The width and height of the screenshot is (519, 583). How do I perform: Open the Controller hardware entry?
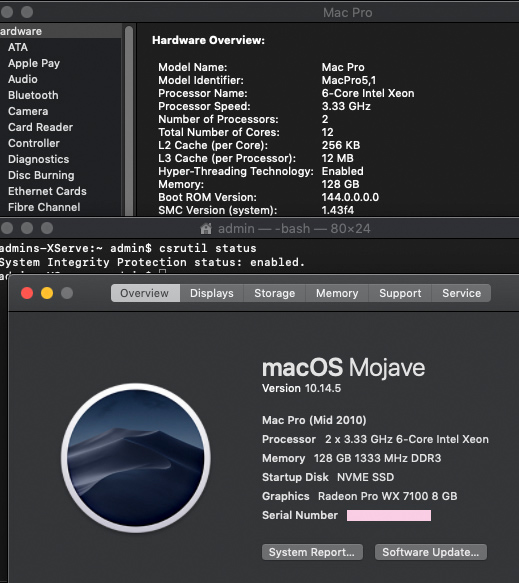[34, 143]
